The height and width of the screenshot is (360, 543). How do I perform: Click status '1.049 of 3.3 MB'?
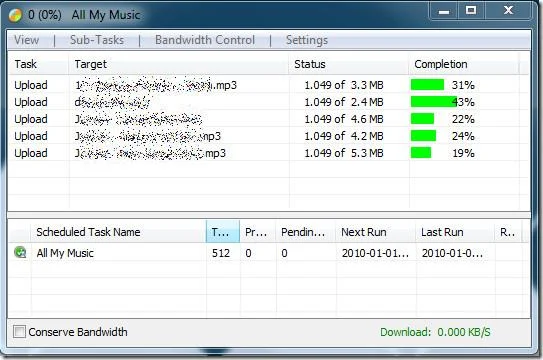344,85
